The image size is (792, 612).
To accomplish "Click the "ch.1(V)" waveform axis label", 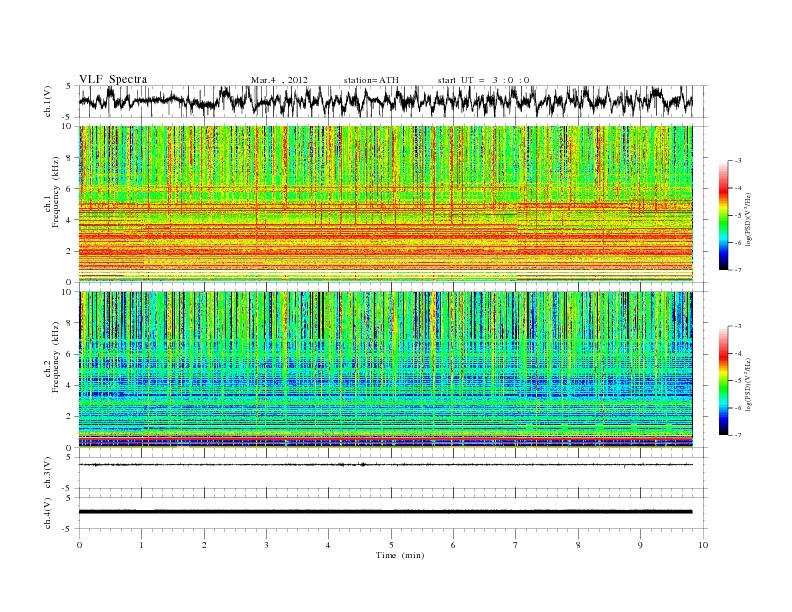I will click(48, 101).
